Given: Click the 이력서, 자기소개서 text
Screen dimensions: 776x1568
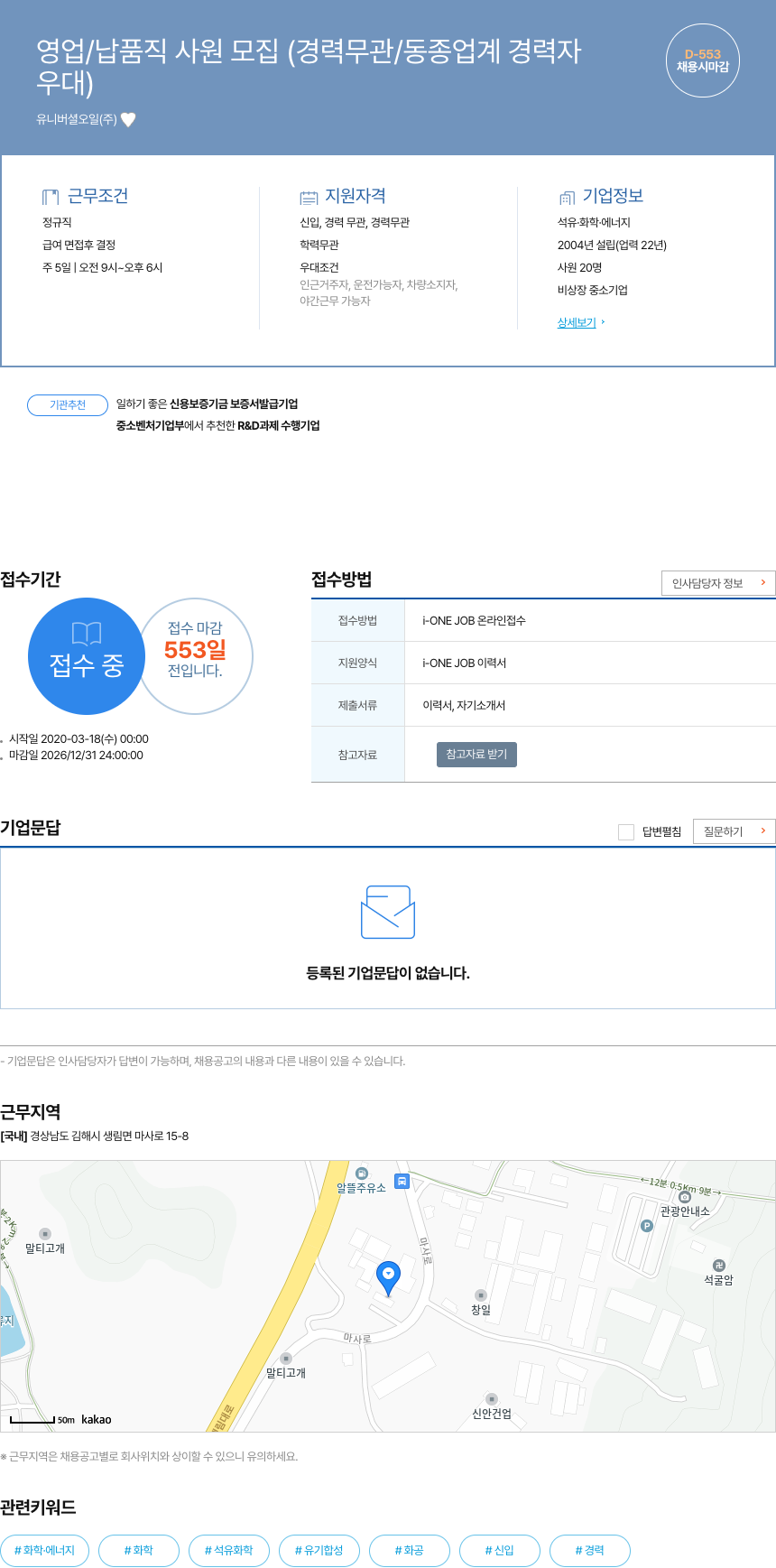Looking at the screenshot, I should (464, 705).
